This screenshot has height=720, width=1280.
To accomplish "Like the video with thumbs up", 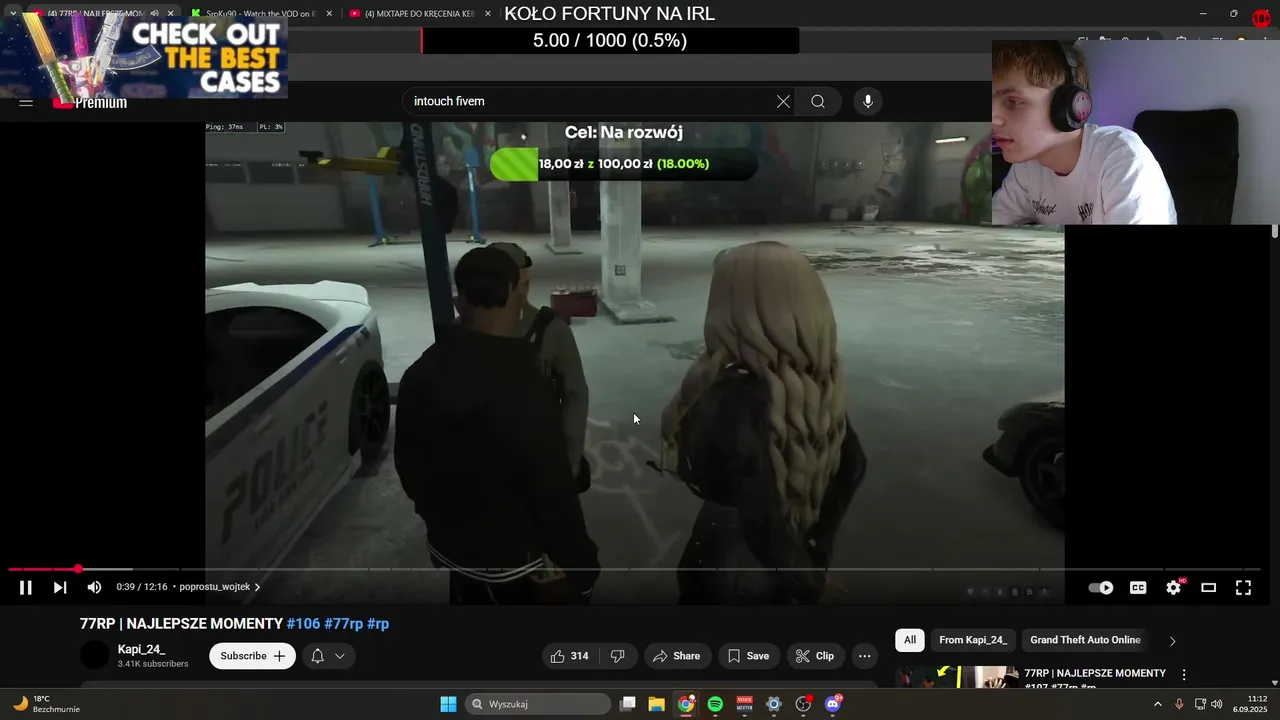I will 568,656.
